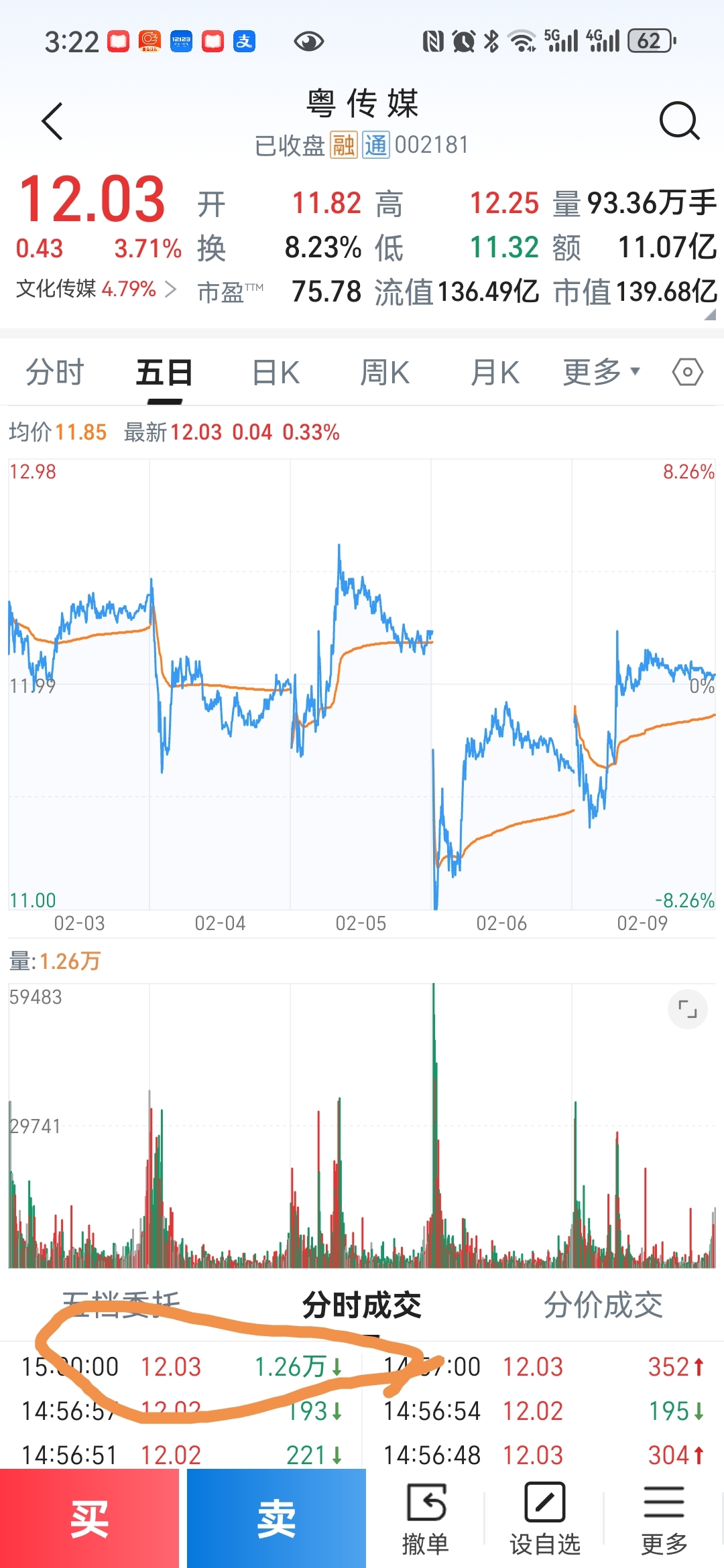
Task: Expand the 更多 chart period dropdown
Action: tap(601, 372)
